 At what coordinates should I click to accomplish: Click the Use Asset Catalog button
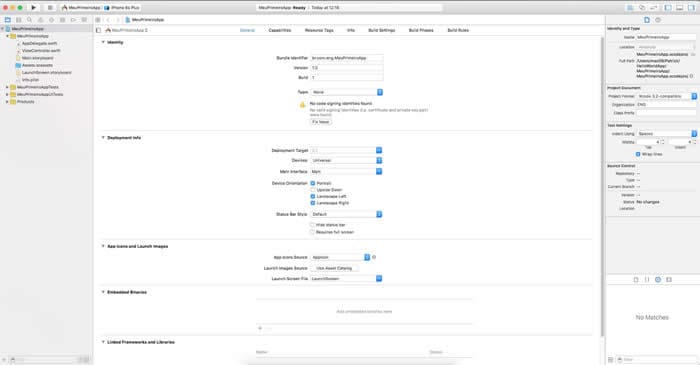click(x=334, y=268)
